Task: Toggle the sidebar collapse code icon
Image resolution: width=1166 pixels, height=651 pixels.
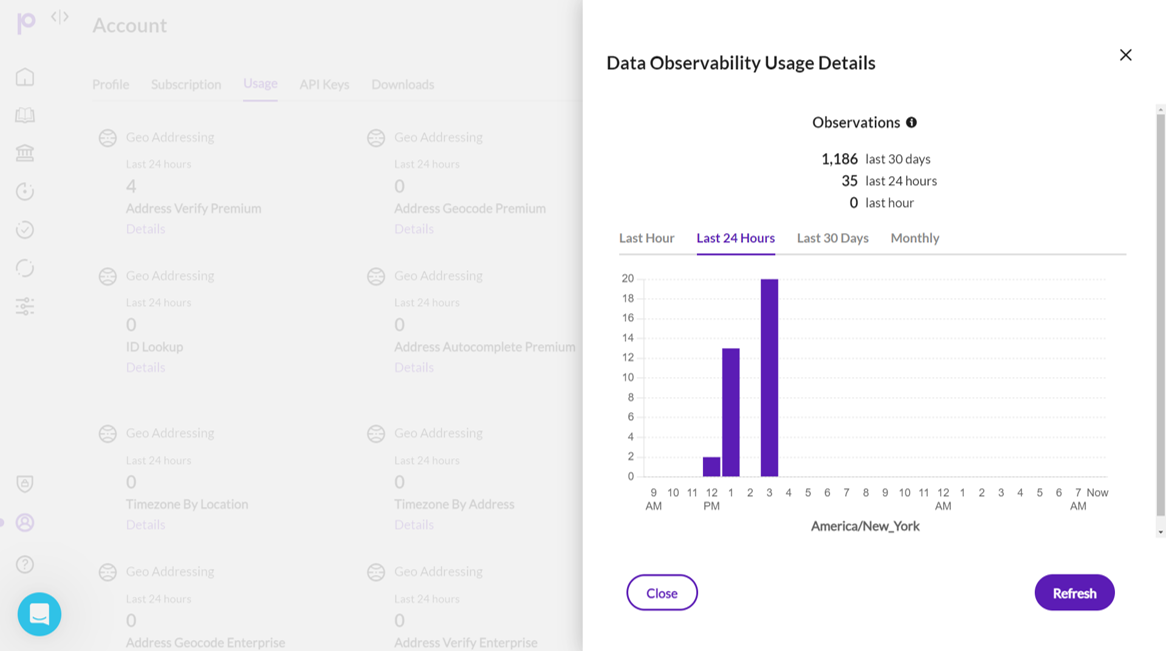Action: click(59, 17)
